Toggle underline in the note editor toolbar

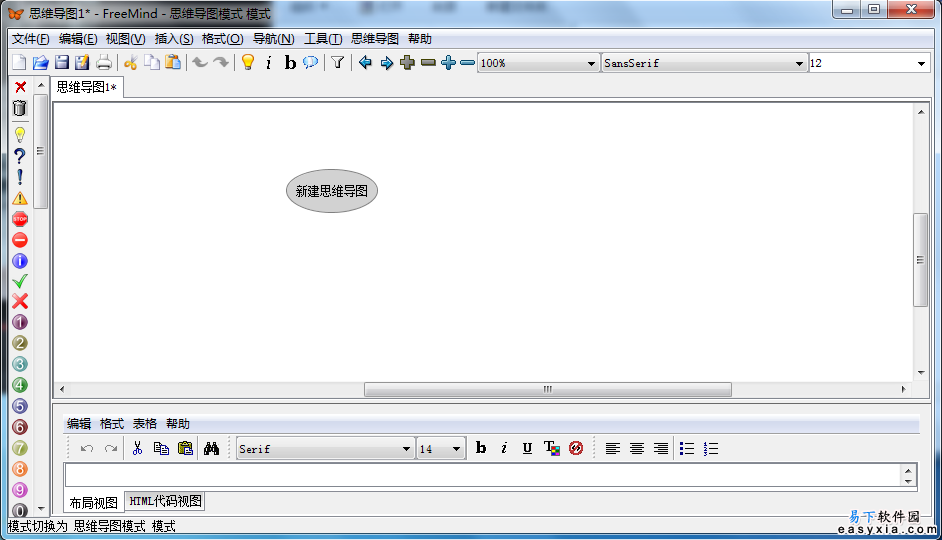pyautogui.click(x=527, y=449)
